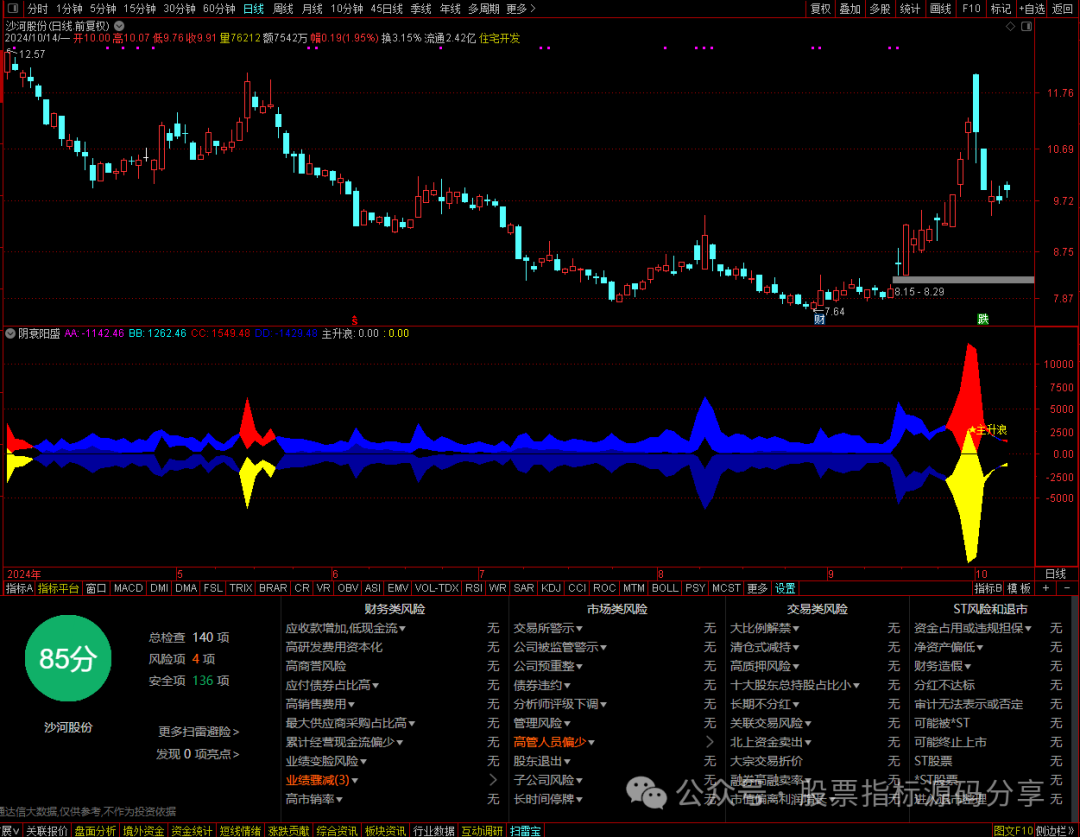Open 指标平台 indicator platform
The height and width of the screenshot is (837, 1080).
[59, 588]
